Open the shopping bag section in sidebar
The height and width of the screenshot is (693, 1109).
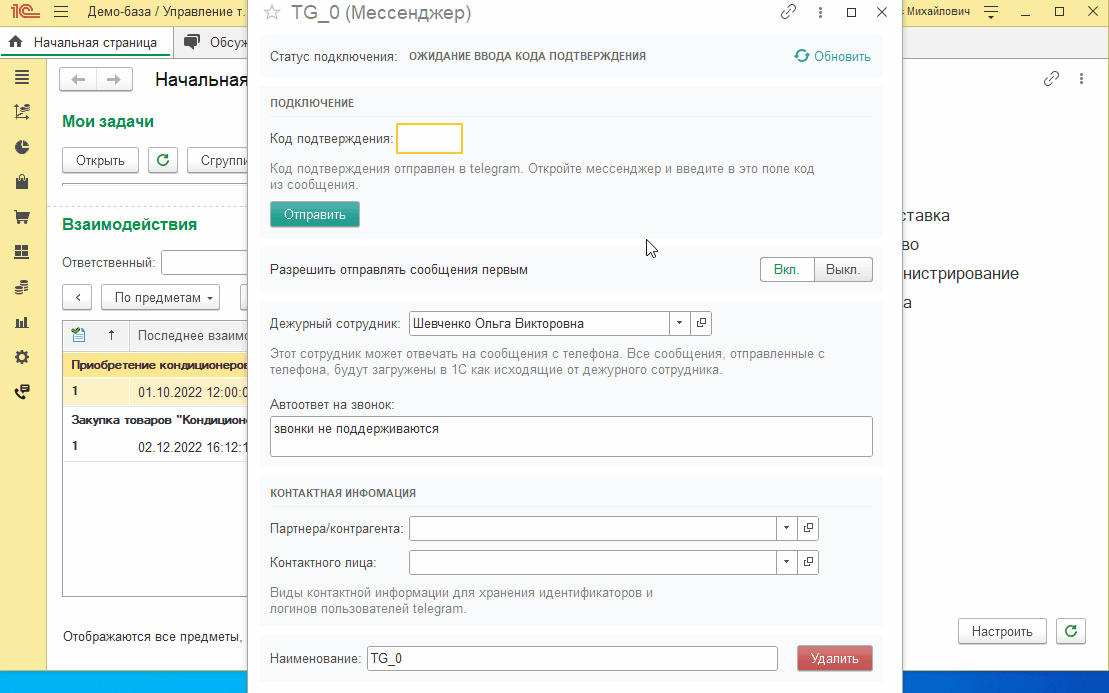click(22, 182)
